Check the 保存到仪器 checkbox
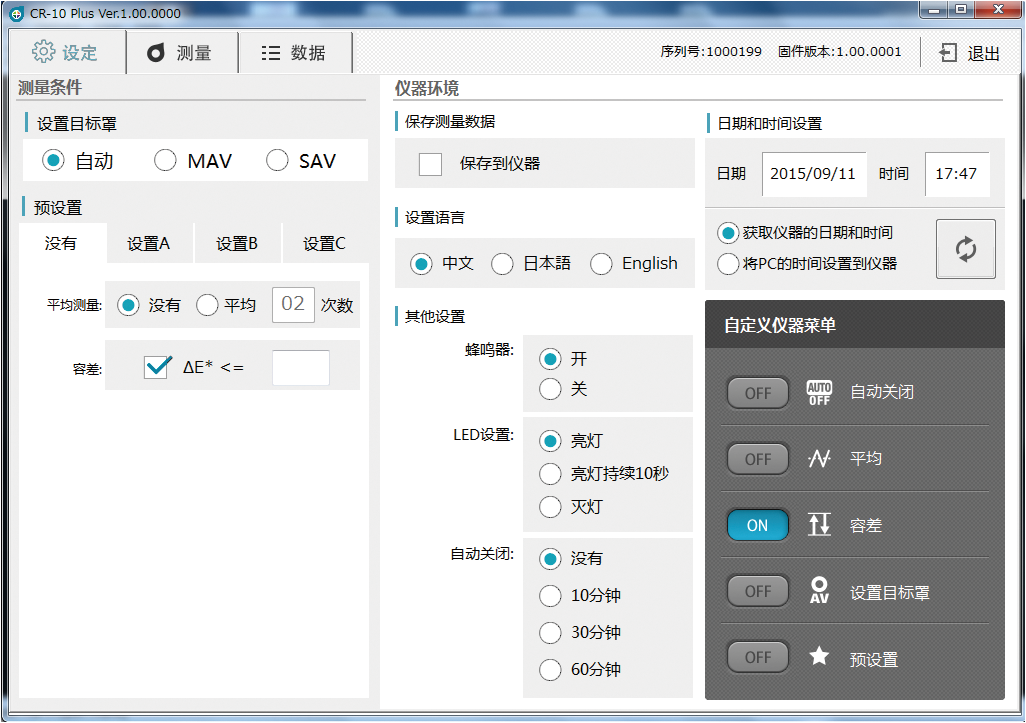Screen dimensions: 1026x723 431,164
